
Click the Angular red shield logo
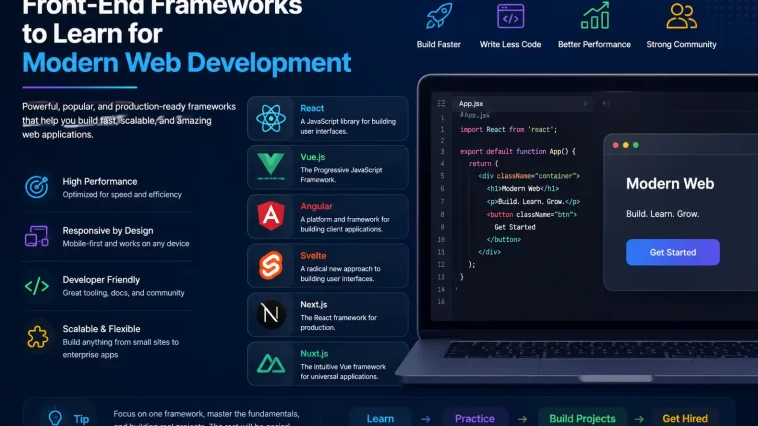pyautogui.click(x=271, y=216)
